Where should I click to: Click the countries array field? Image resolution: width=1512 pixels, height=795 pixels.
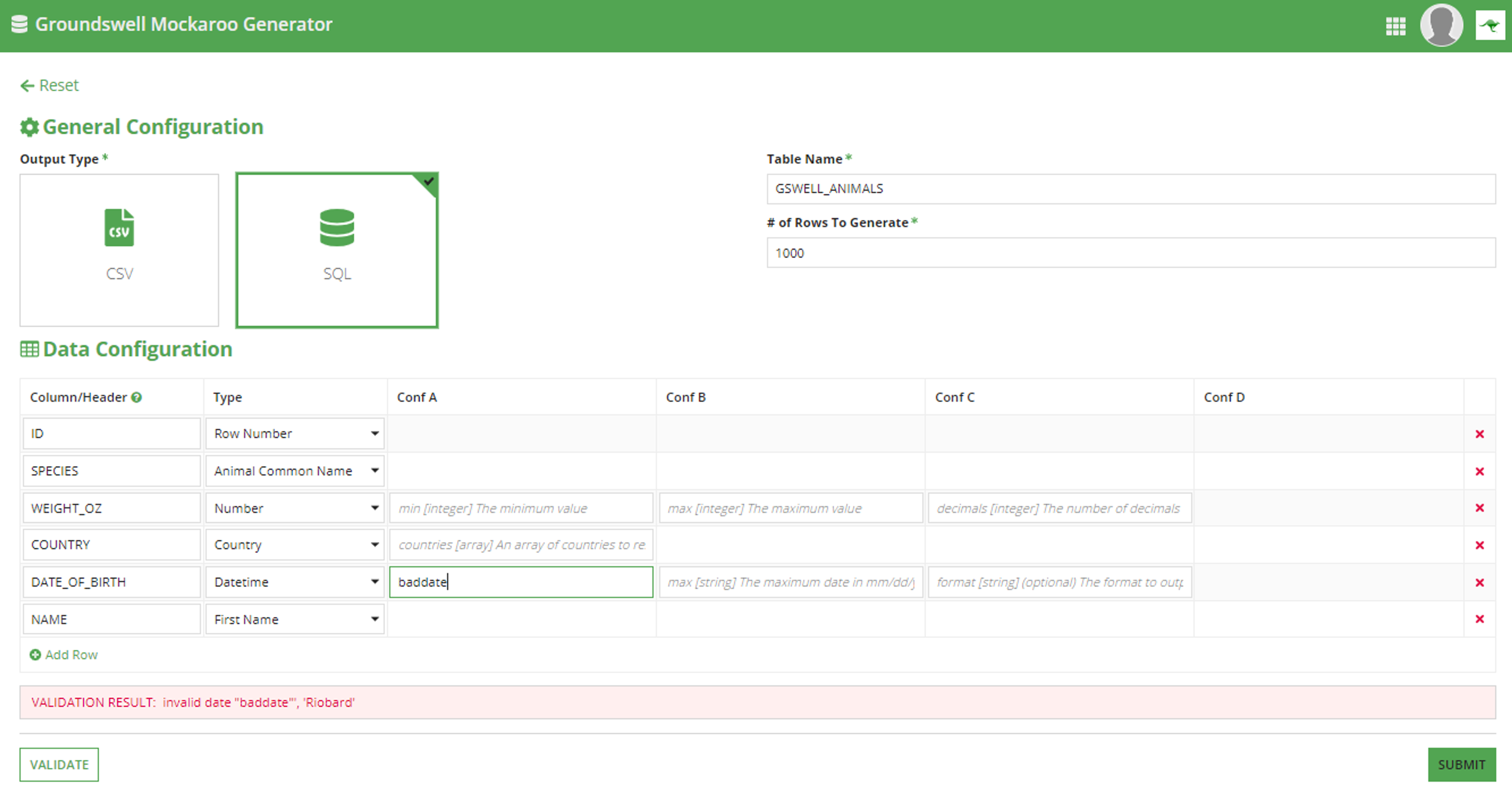pos(521,545)
